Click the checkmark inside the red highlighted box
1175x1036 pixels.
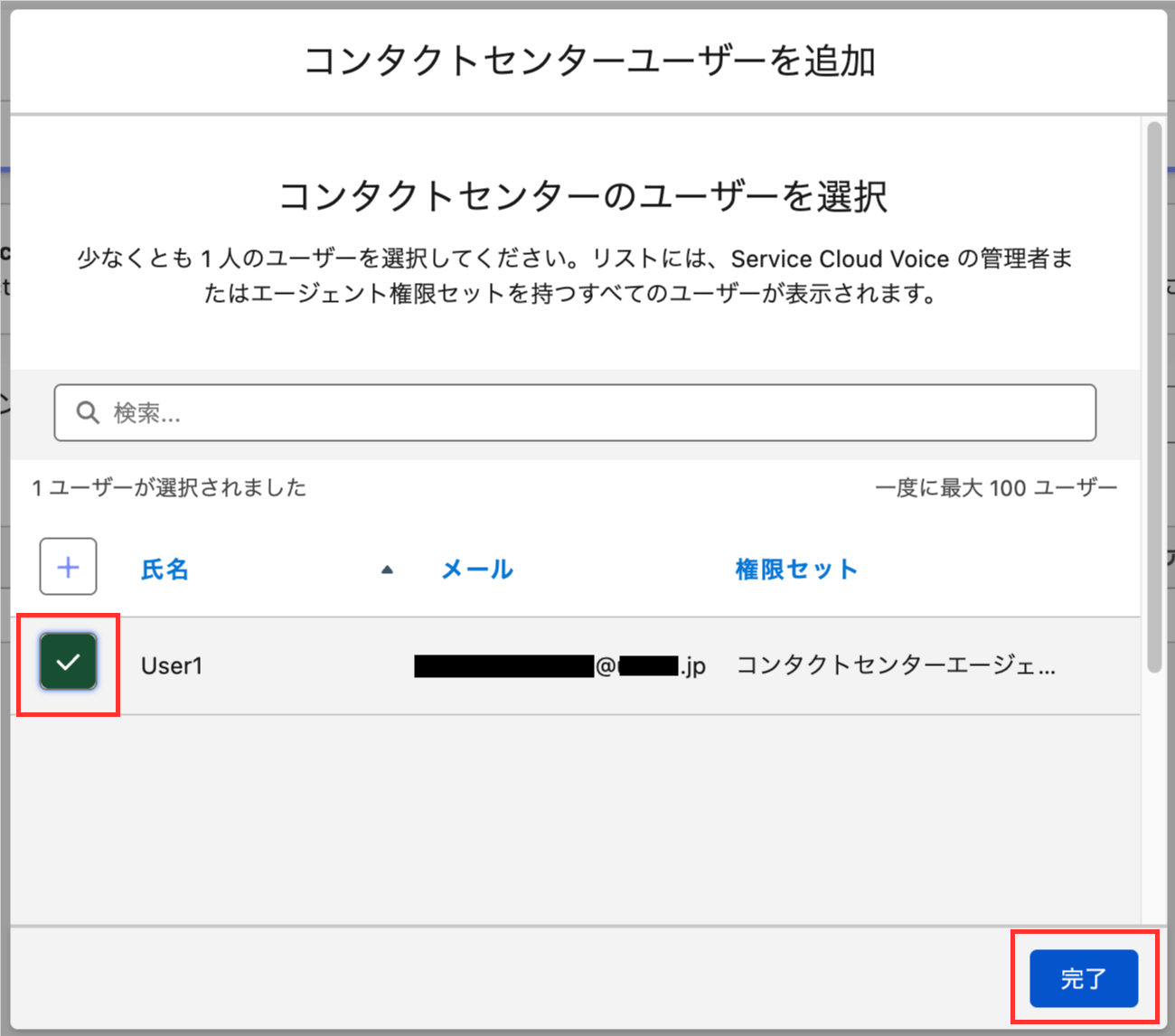[68, 664]
